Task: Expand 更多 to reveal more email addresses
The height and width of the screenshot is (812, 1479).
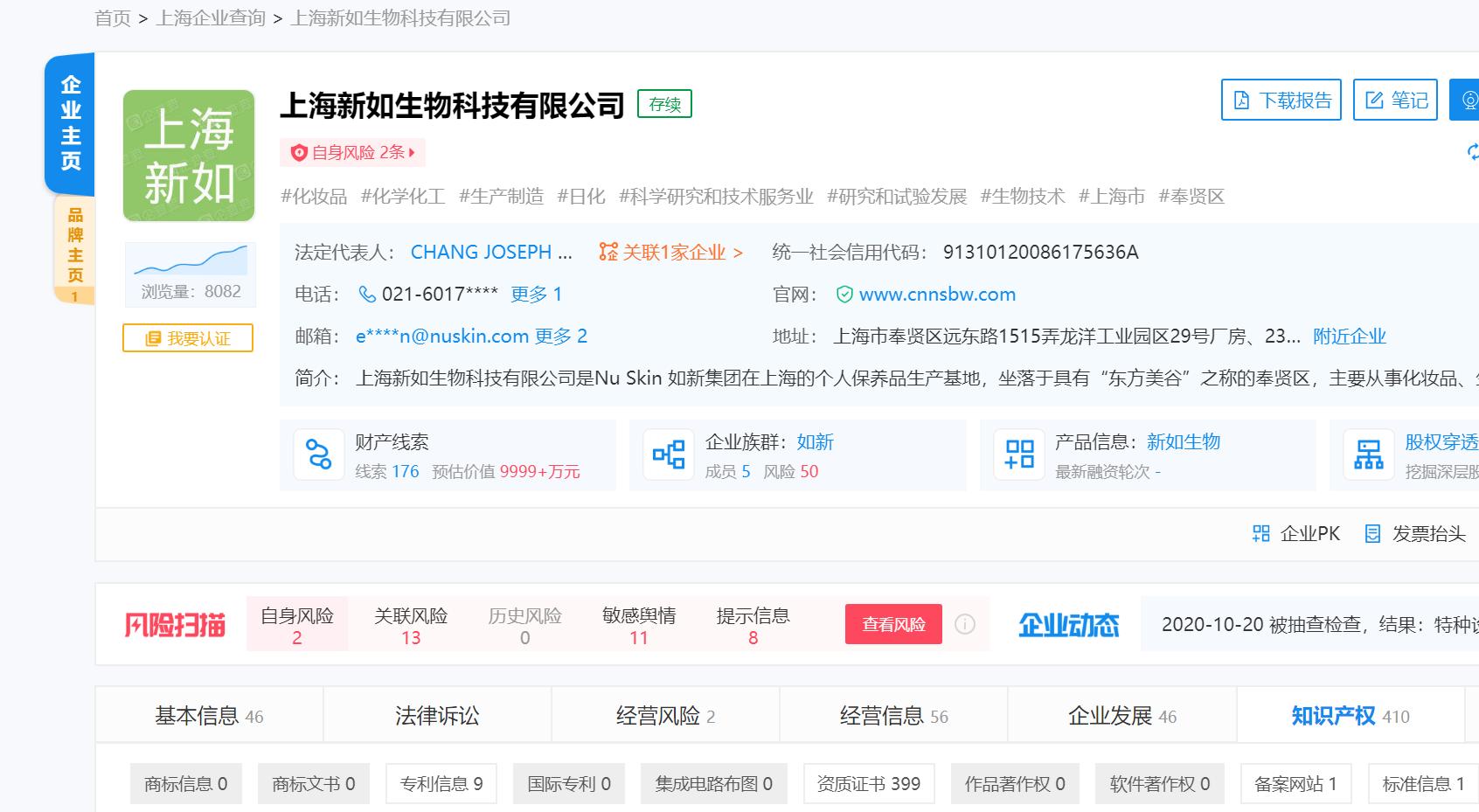Action: tap(566, 336)
